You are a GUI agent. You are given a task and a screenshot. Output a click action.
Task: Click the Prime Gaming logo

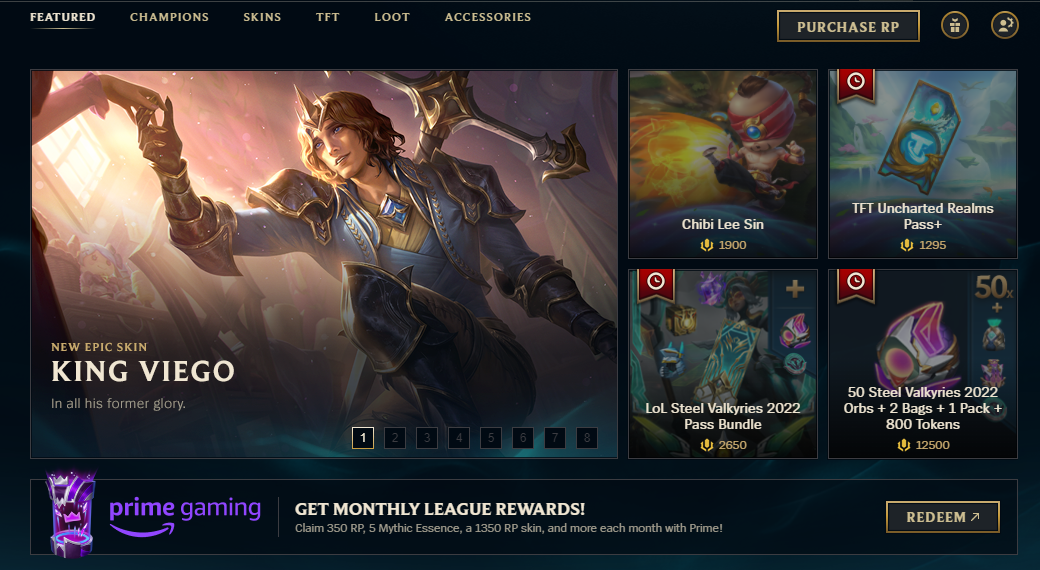185,515
